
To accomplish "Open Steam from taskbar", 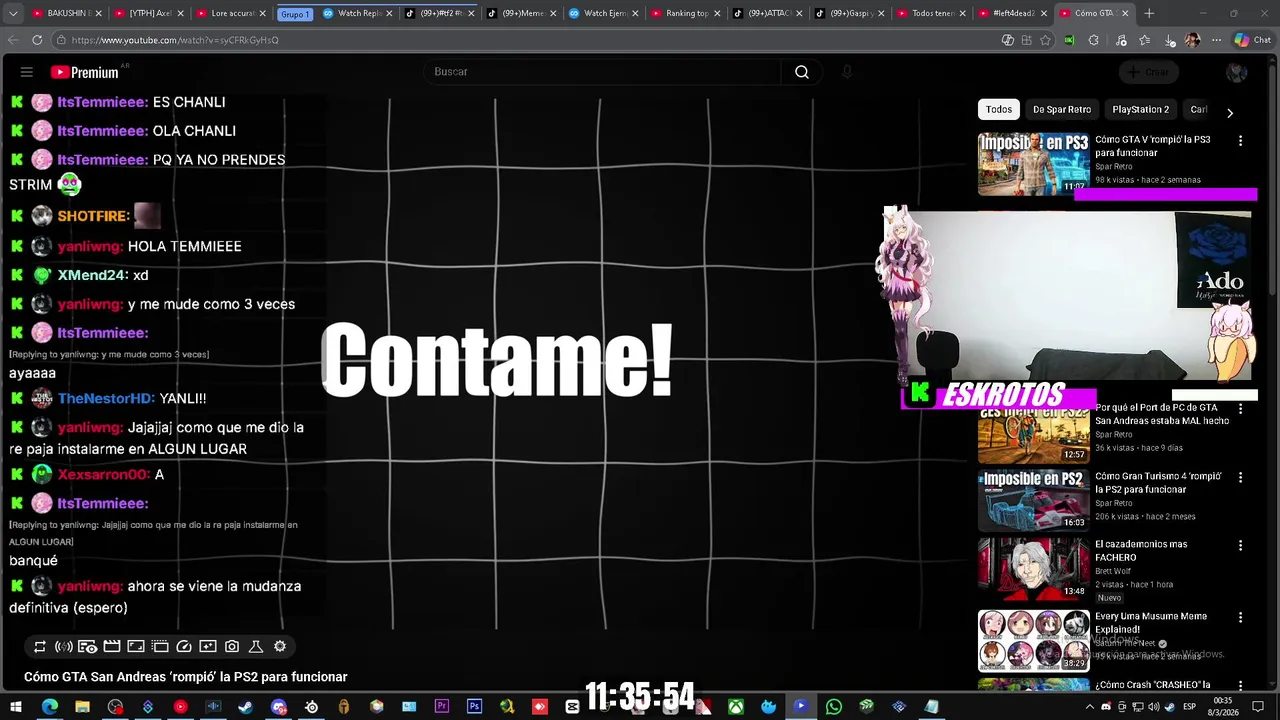I will coord(246,707).
